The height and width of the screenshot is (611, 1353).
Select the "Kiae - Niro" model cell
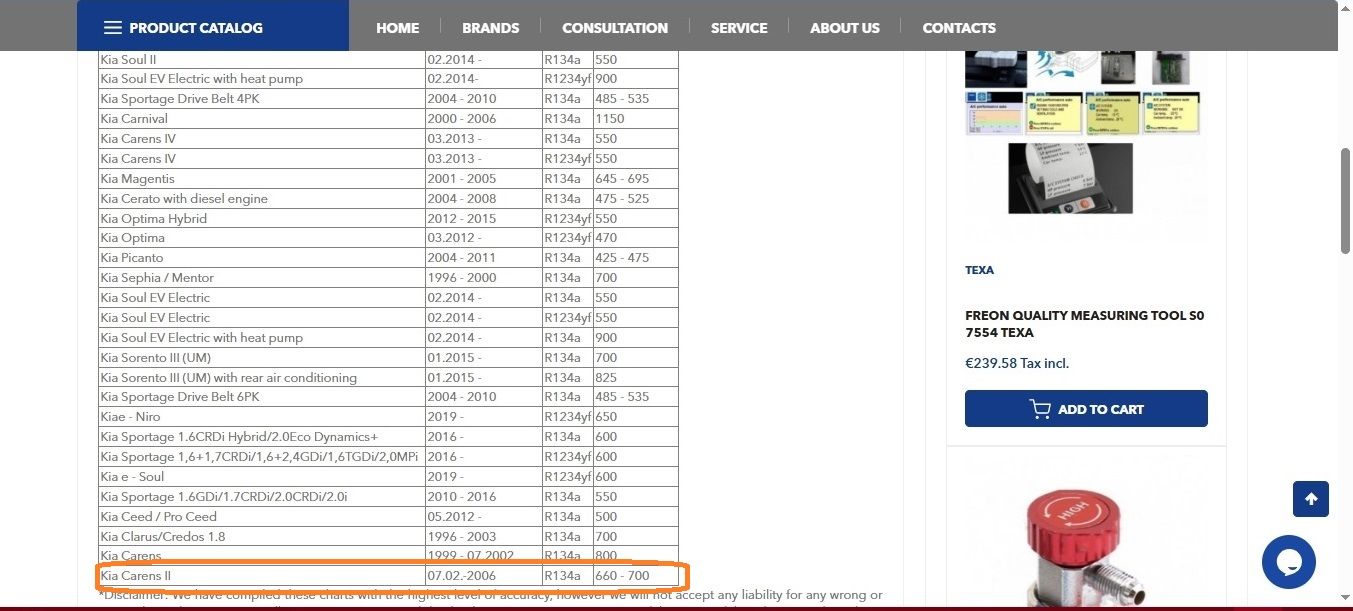coord(262,417)
